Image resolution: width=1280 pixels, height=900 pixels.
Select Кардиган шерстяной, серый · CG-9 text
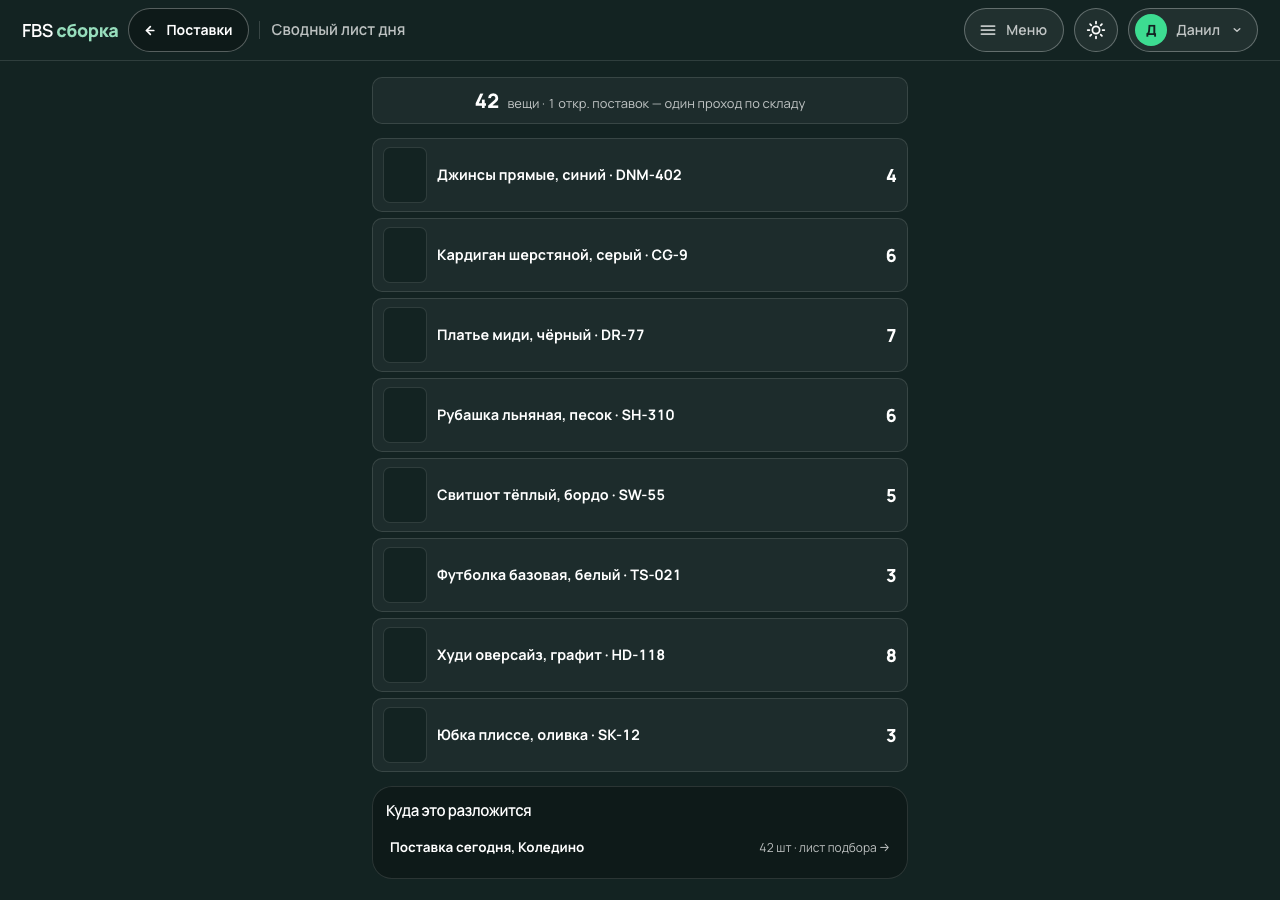pos(562,255)
